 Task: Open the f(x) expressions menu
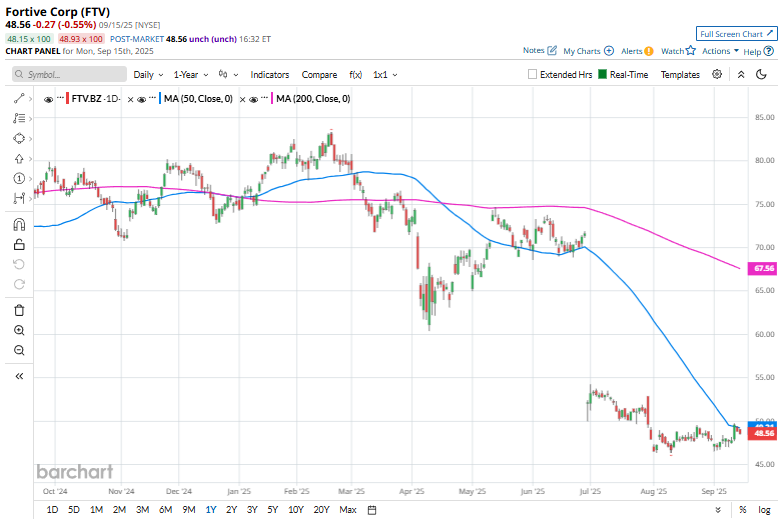point(356,75)
